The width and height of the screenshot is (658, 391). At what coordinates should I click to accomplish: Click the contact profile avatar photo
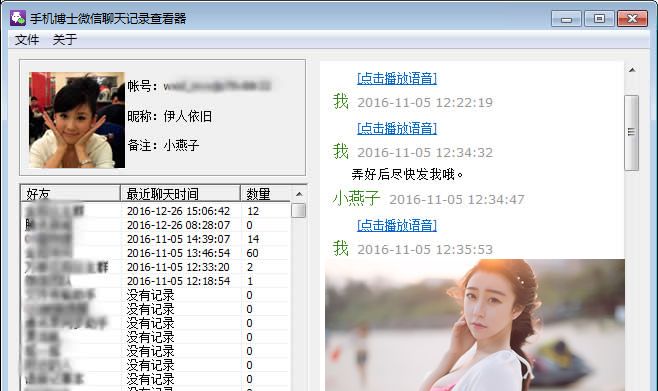77,120
